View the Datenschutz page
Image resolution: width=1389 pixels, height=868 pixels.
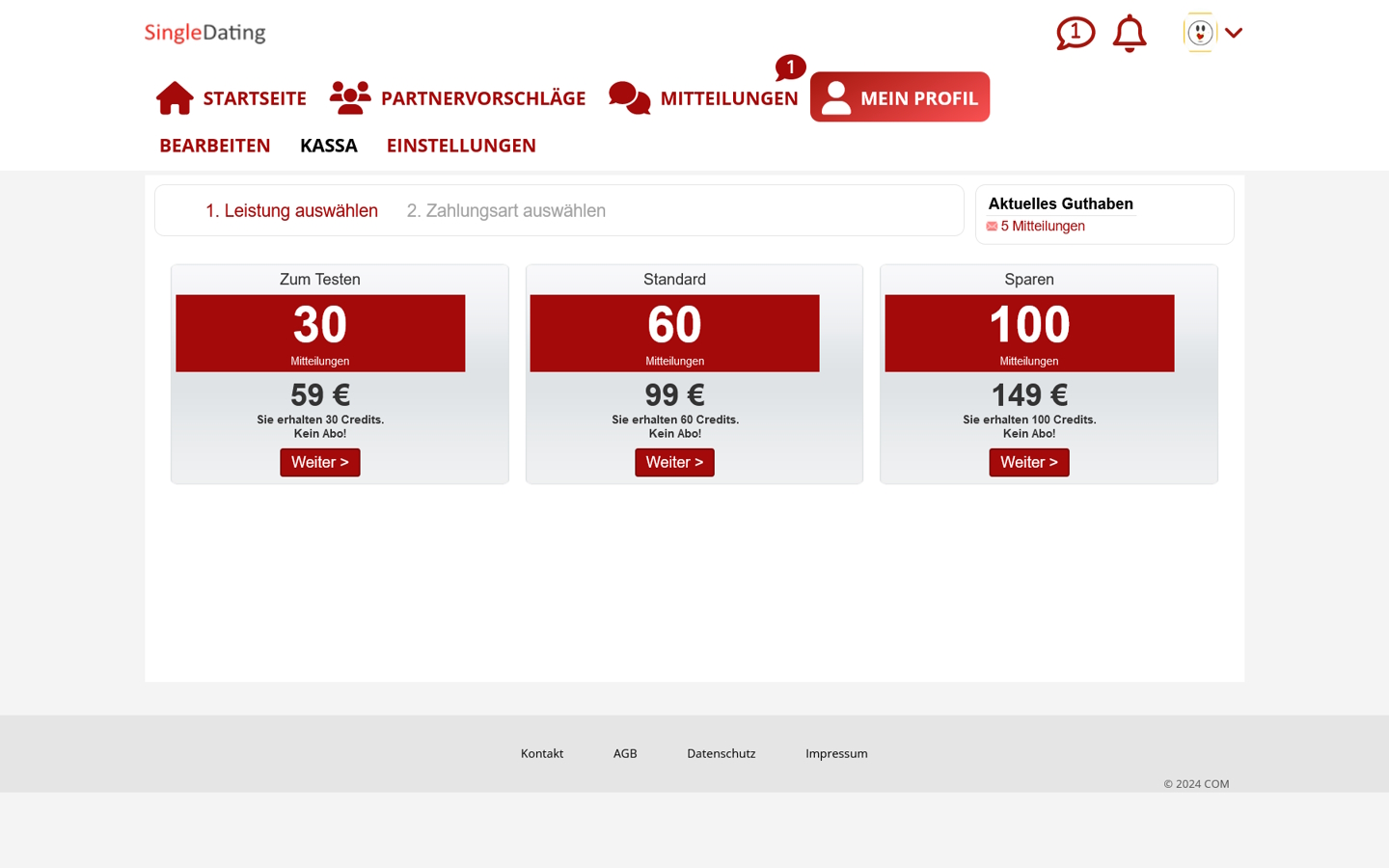pos(721,753)
